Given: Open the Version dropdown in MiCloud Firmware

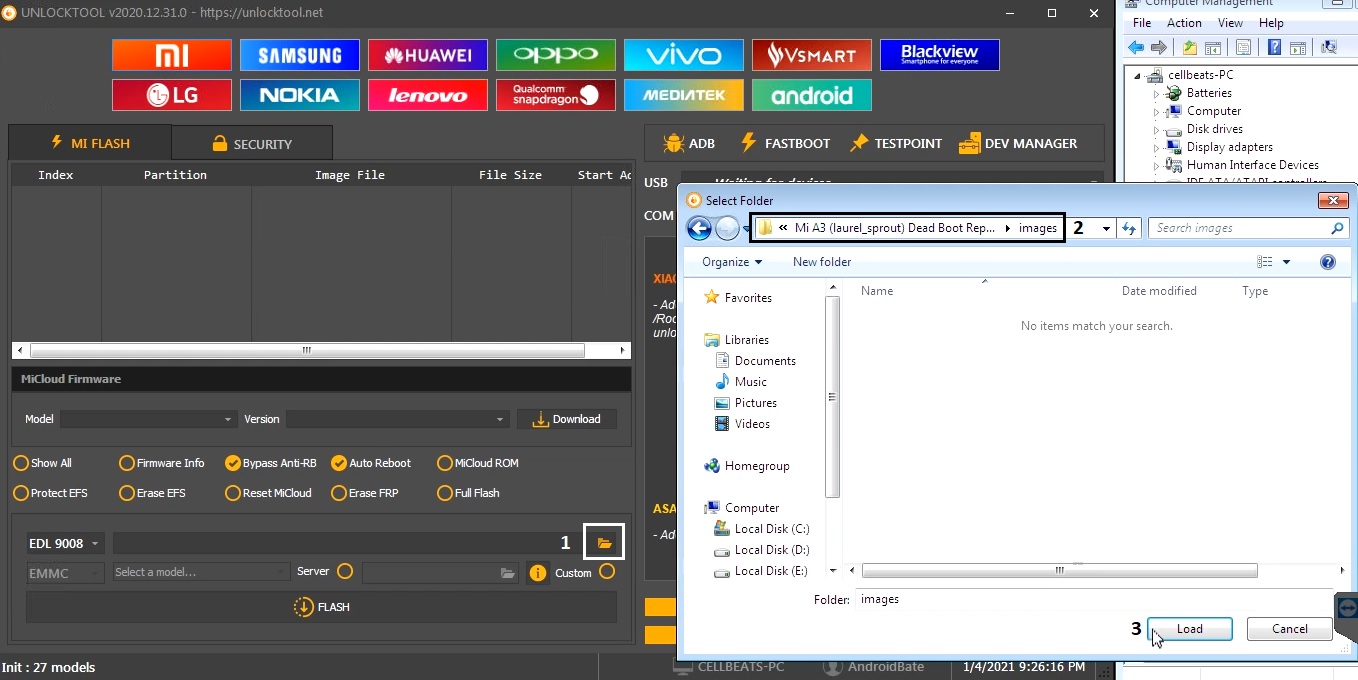Looking at the screenshot, I should pyautogui.click(x=398, y=419).
